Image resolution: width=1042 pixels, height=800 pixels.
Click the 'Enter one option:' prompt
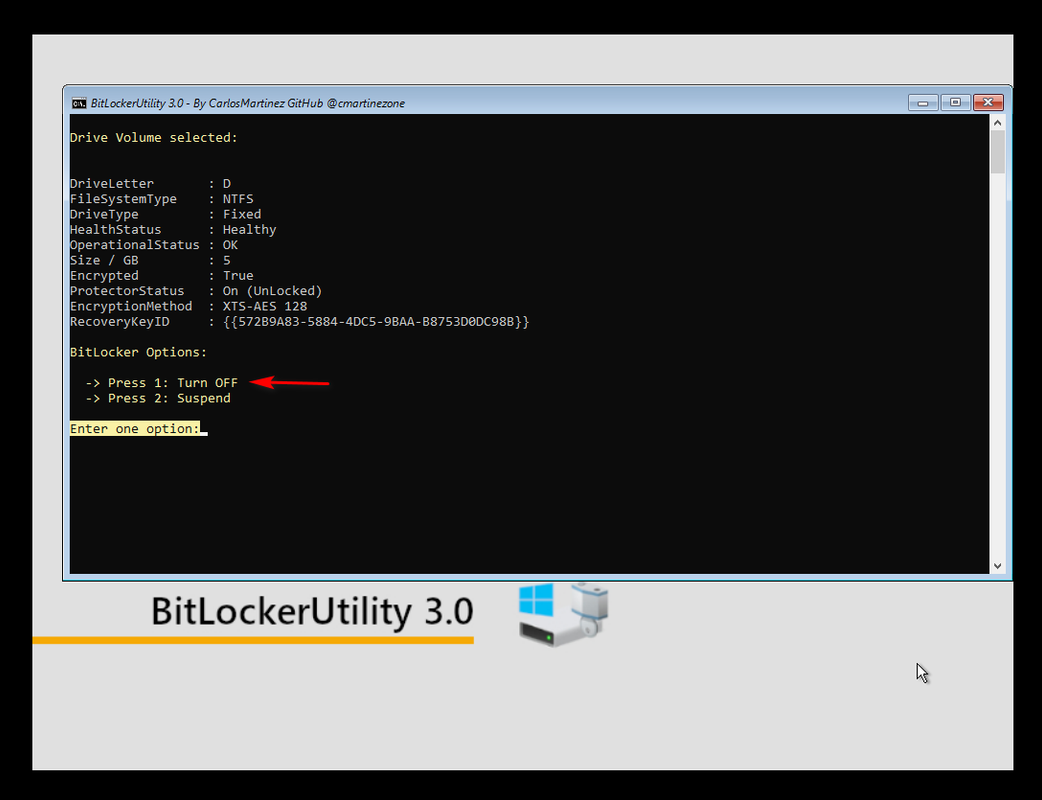coord(135,429)
